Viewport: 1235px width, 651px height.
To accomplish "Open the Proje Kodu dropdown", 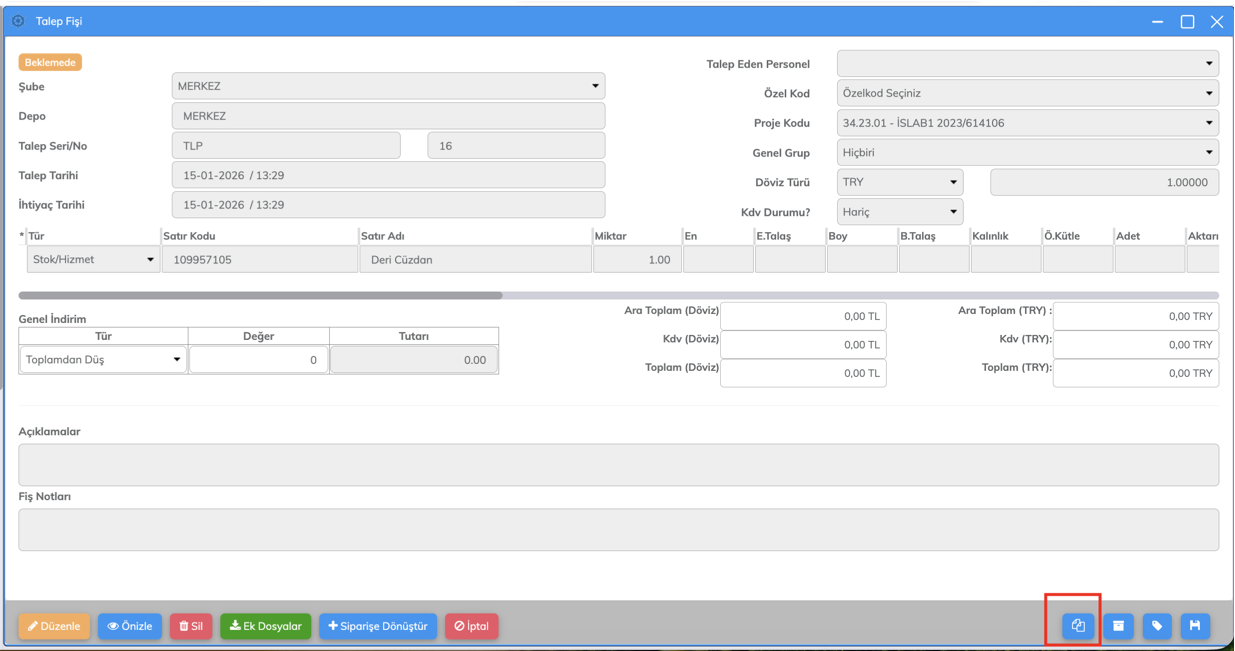I will pos(1027,123).
